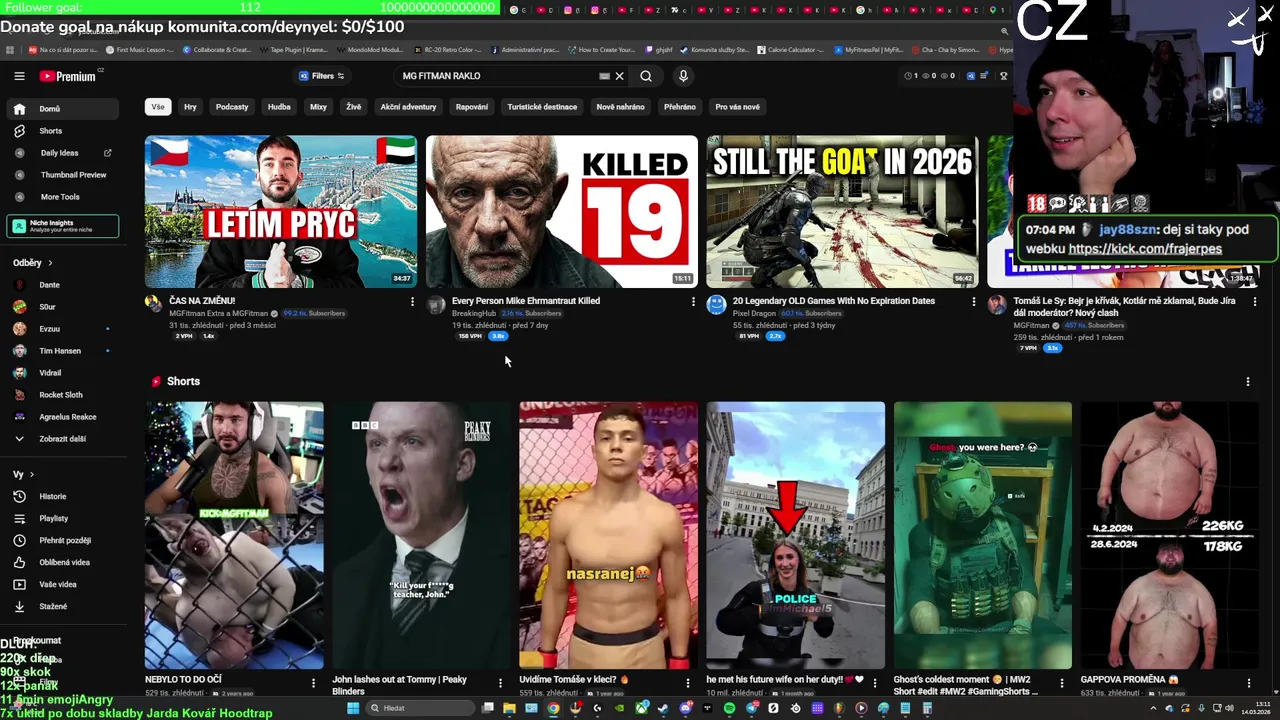Viewport: 1280px width, 720px height.
Task: Open Přehrát později list
Action: click(x=62, y=541)
